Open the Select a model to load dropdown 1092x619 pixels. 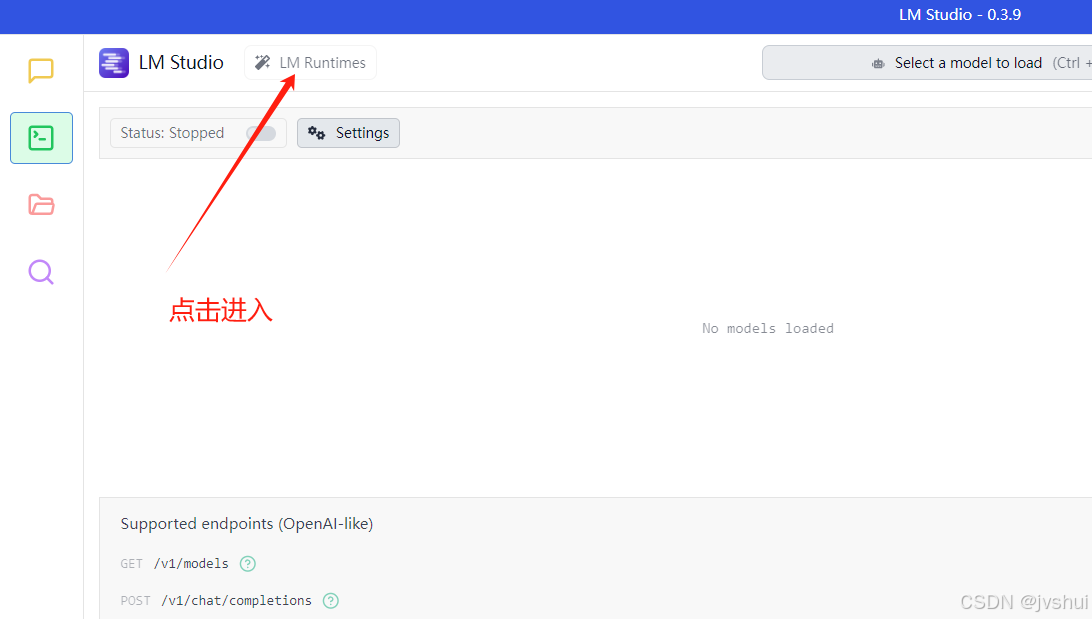point(927,63)
